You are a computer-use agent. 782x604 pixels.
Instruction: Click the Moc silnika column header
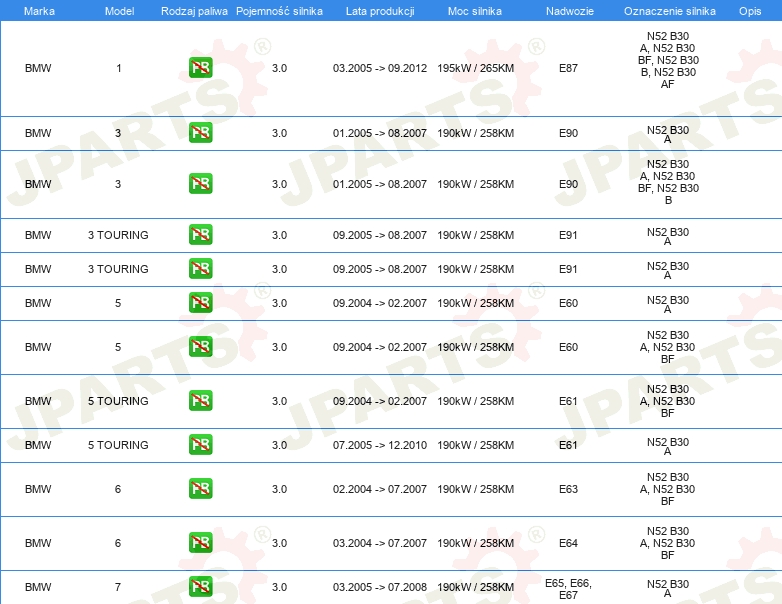[x=475, y=11]
